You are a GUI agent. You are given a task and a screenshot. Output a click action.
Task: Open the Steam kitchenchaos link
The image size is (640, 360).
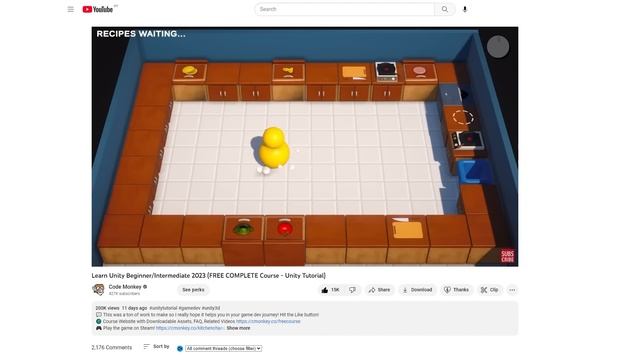tap(190, 328)
